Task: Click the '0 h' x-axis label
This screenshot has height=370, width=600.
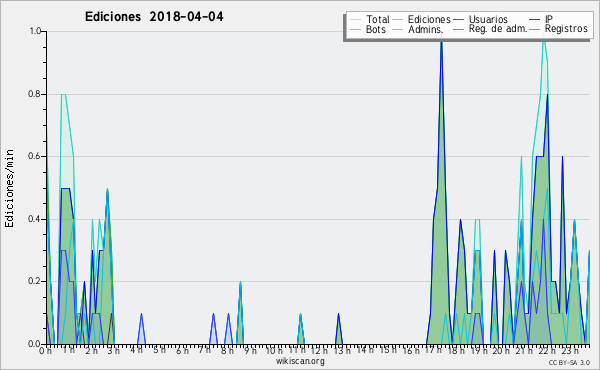Action: [45, 350]
